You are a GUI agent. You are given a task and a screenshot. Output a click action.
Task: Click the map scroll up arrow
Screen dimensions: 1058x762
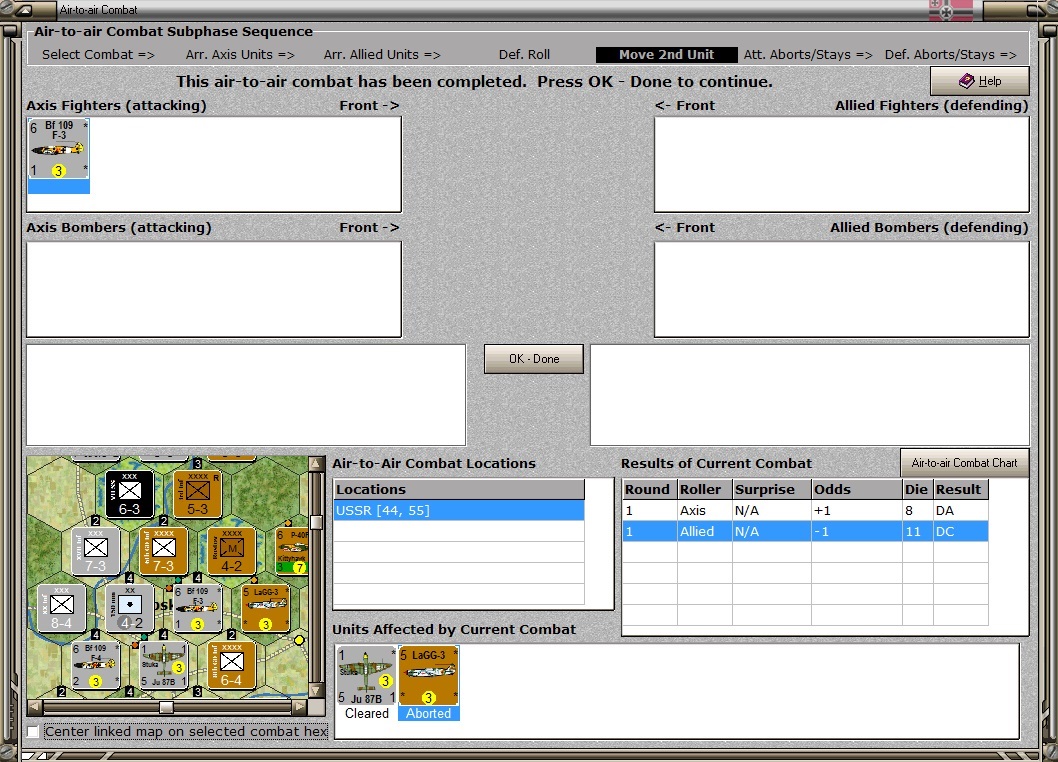[315, 464]
